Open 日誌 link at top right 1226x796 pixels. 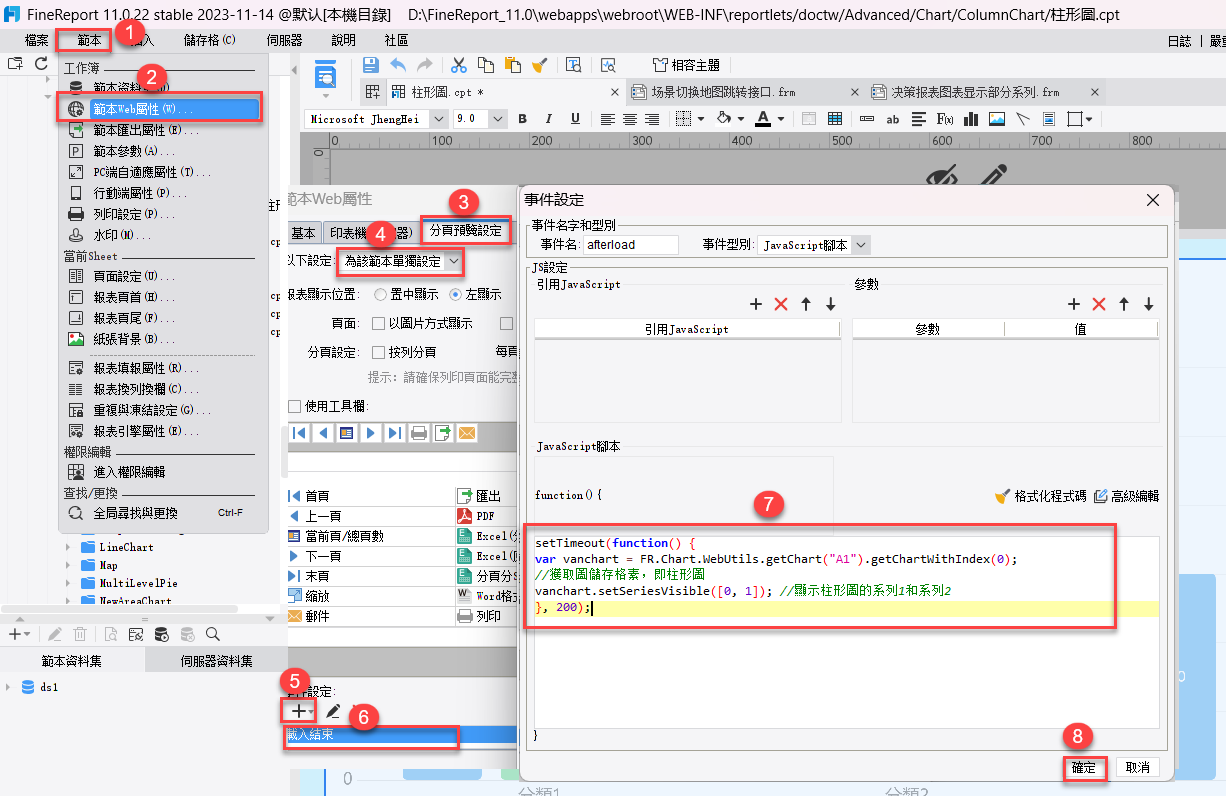(1179, 41)
